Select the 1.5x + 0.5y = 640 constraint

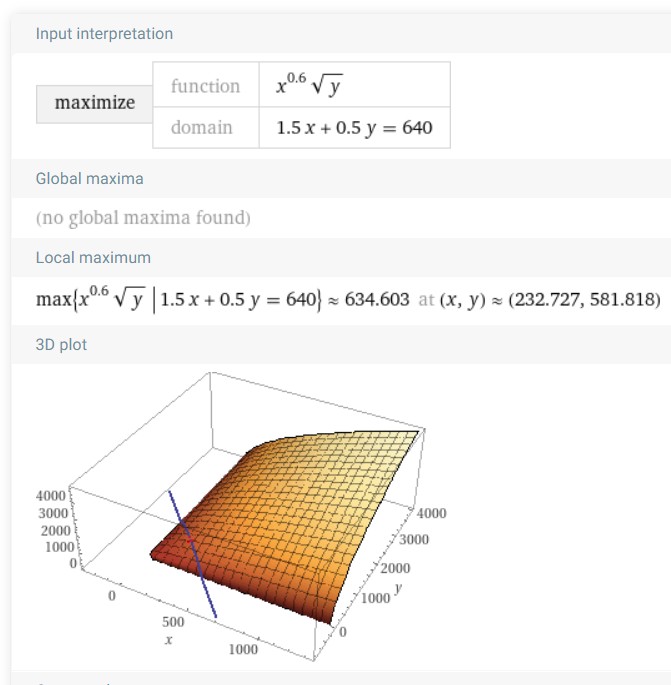tap(354, 128)
